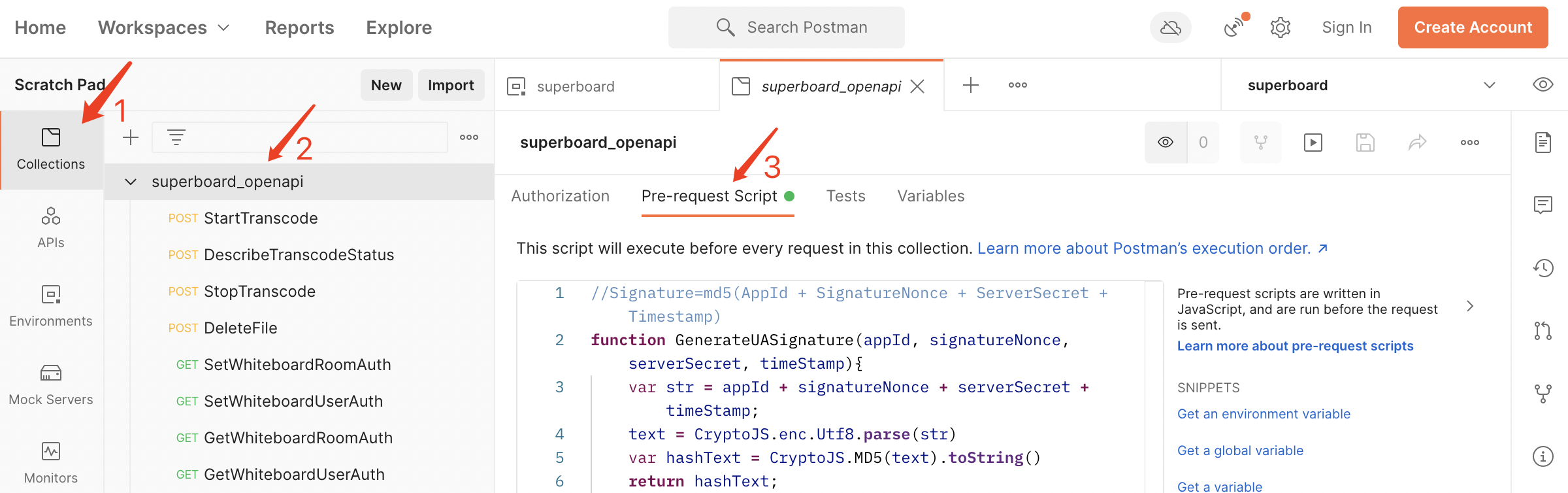1568x493 pixels.
Task: Open the Environments sidebar panel
Action: [x=51, y=307]
